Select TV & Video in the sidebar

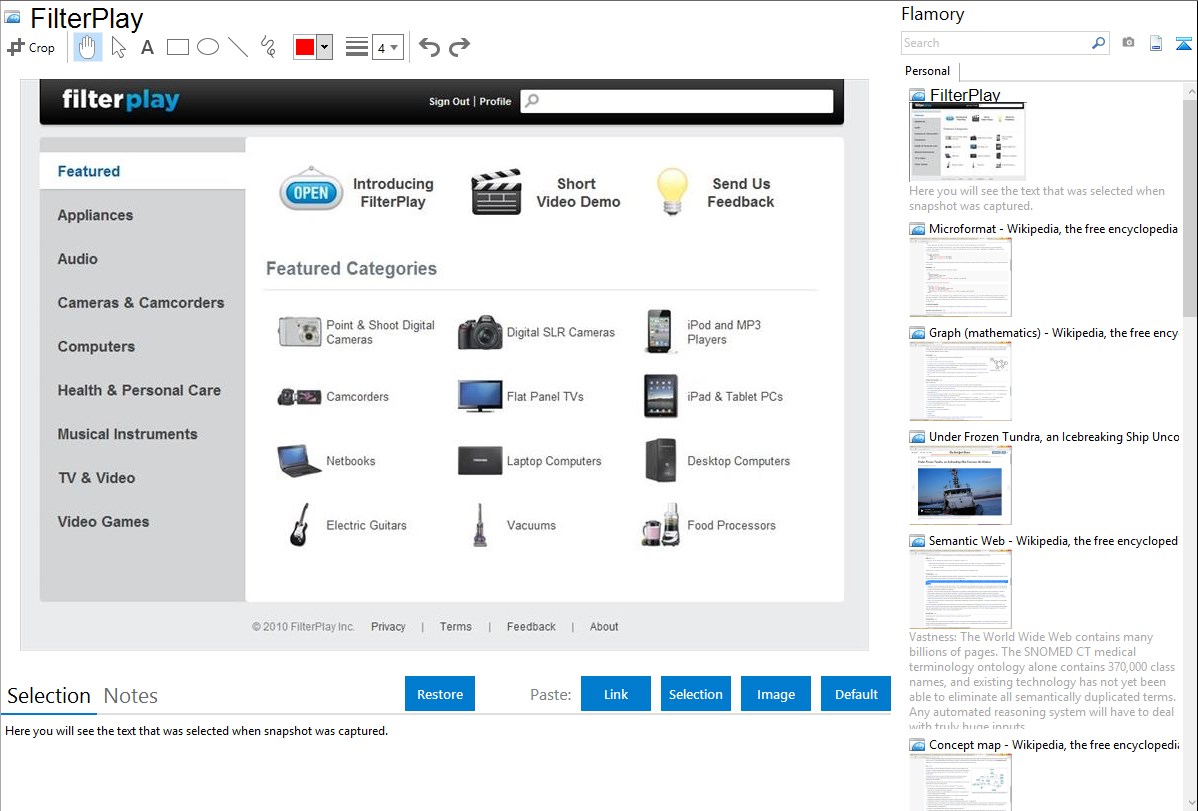pos(96,478)
